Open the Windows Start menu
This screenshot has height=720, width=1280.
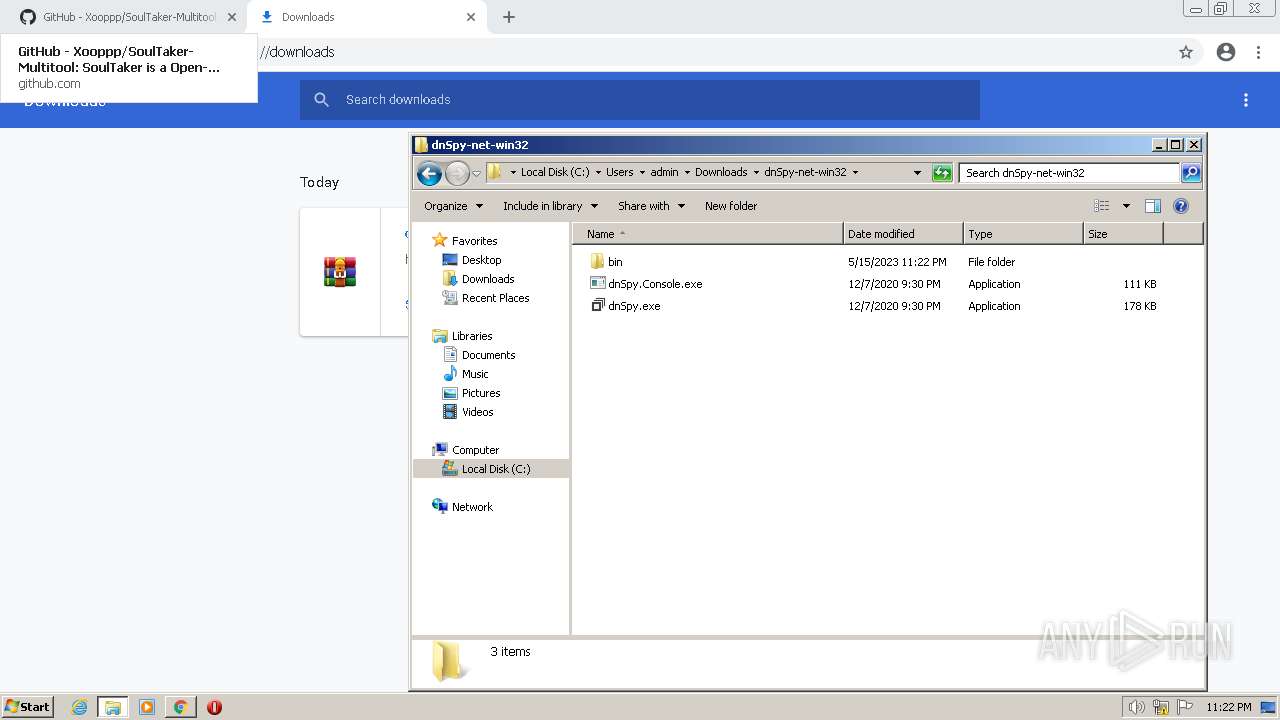pos(28,706)
